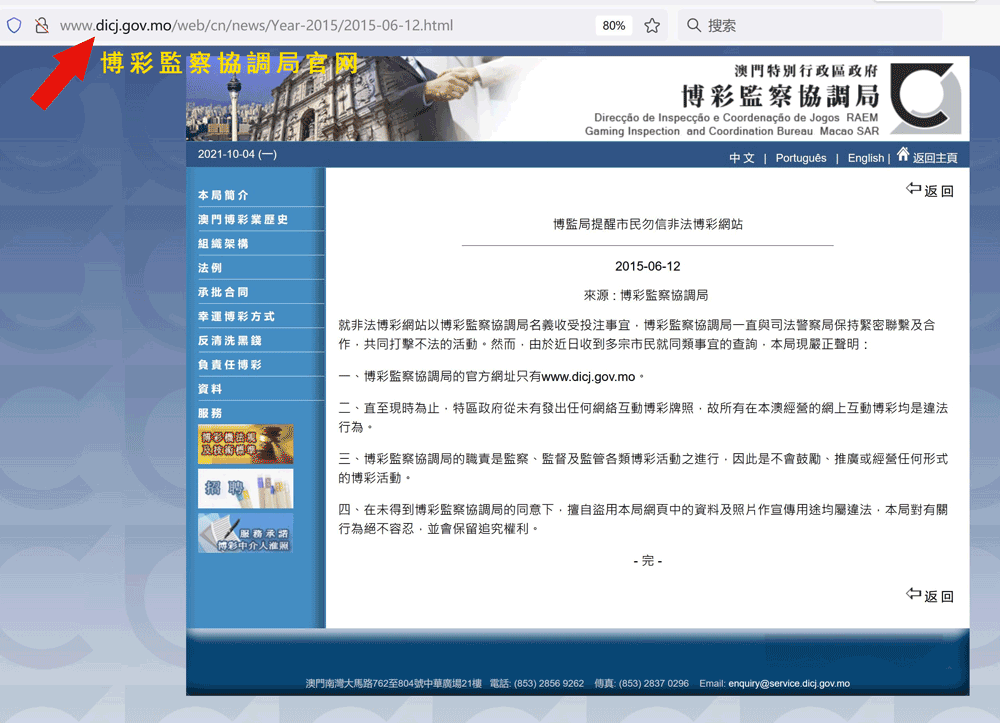1000x723 pixels.
Task: Bookmark this page with the star icon
Action: pos(652,26)
